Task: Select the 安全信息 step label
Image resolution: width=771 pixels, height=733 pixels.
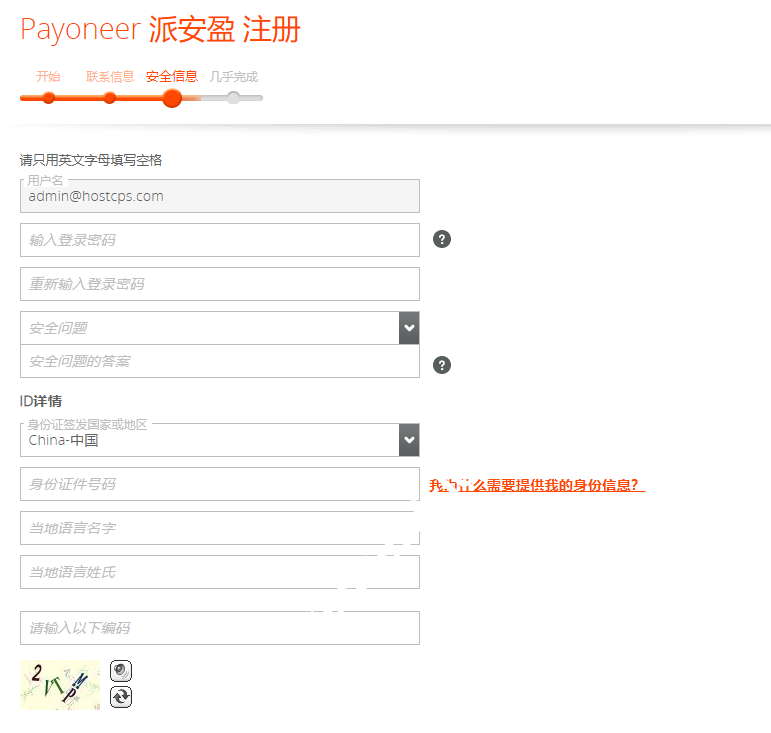Action: pyautogui.click(x=171, y=76)
